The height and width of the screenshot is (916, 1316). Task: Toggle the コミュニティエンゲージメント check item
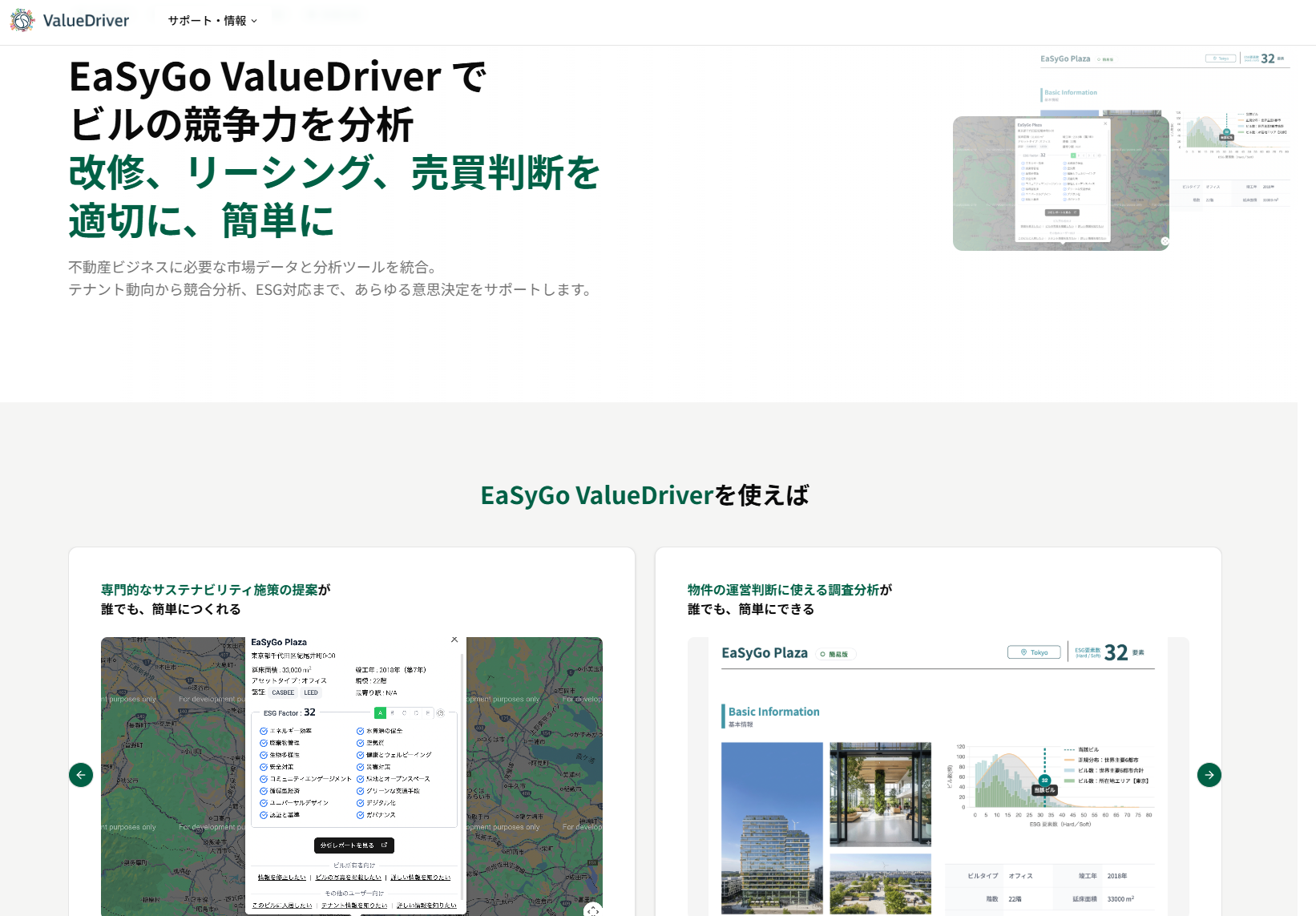(305, 779)
